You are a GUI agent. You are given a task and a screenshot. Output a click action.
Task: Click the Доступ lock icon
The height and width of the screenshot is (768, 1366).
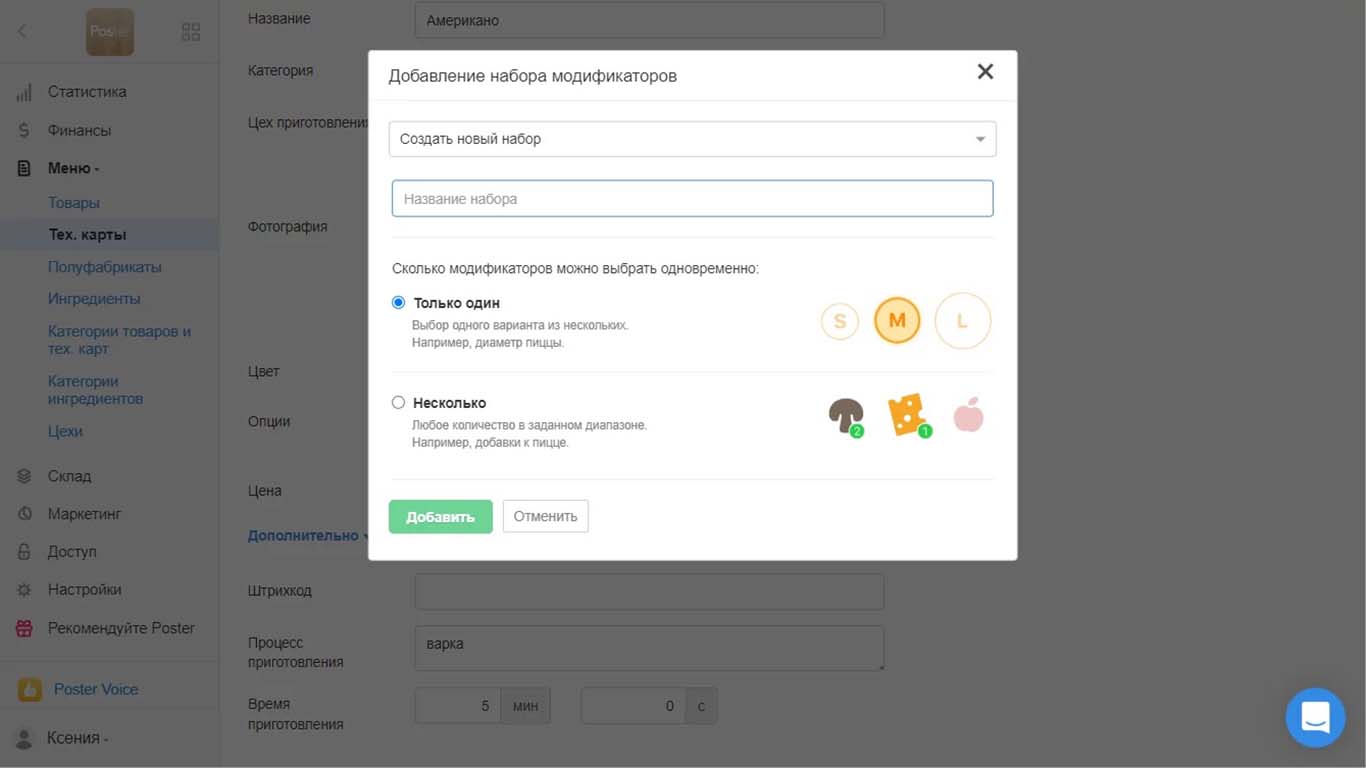pyautogui.click(x=24, y=552)
